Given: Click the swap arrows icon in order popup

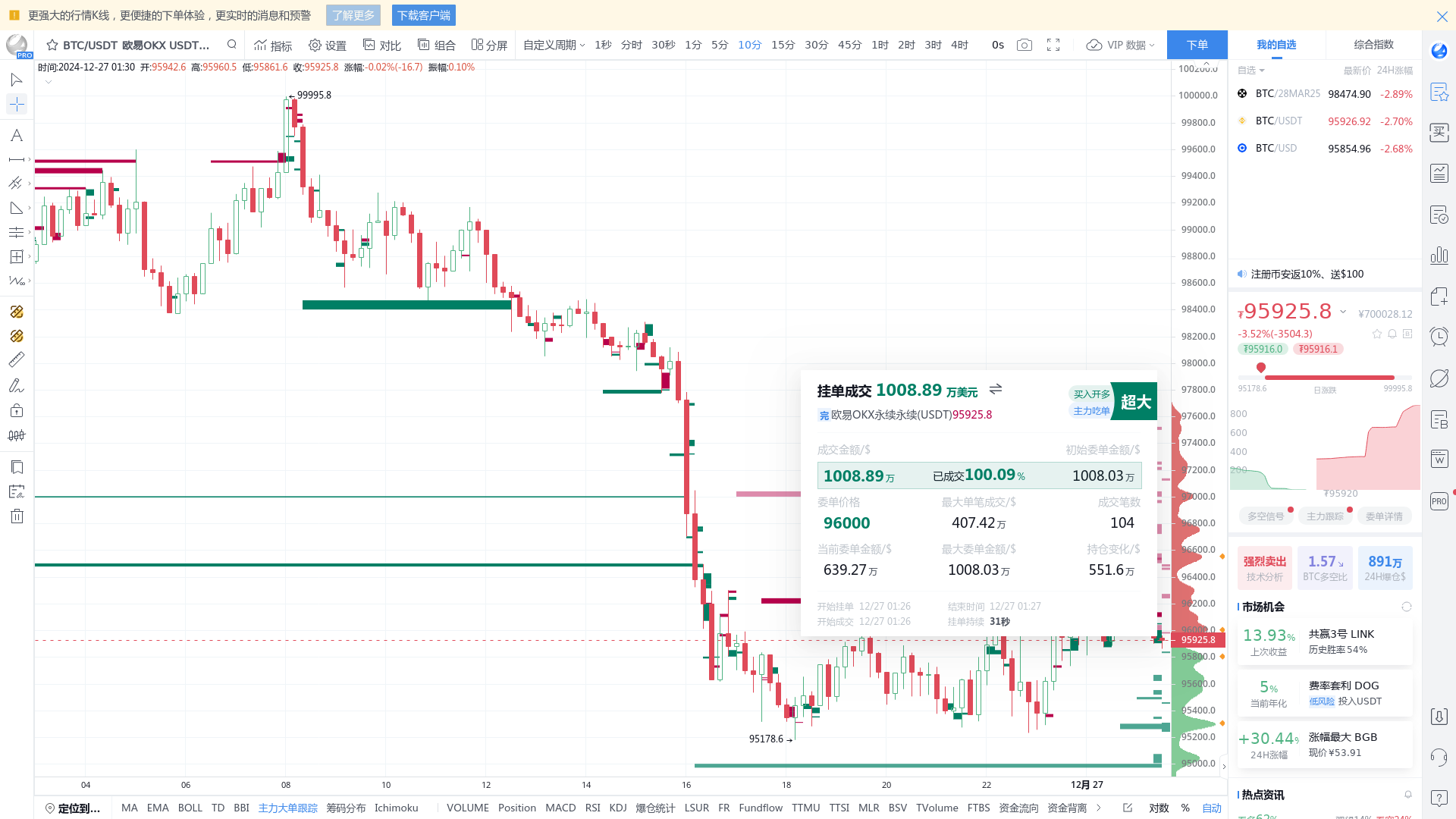Looking at the screenshot, I should tap(996, 389).
